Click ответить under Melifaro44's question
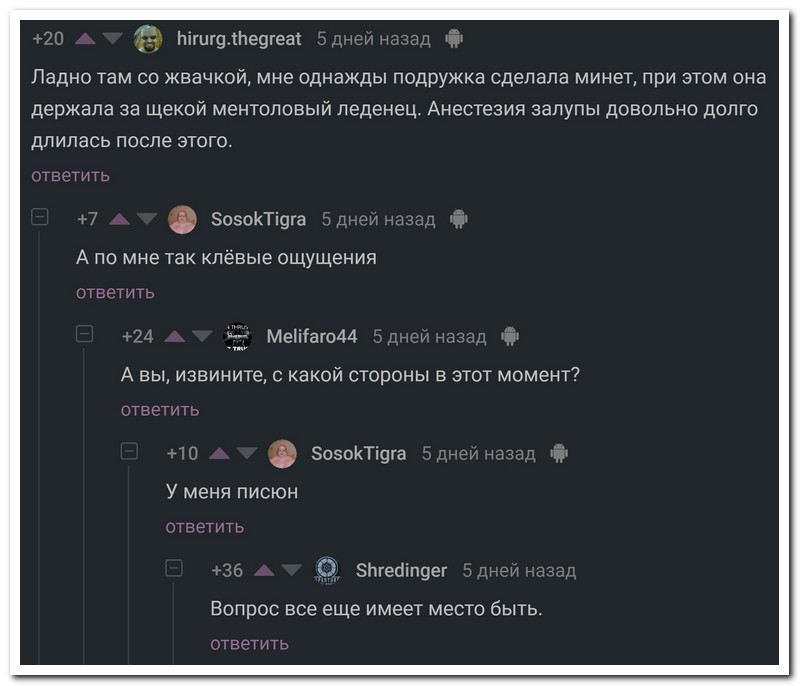 click(160, 409)
